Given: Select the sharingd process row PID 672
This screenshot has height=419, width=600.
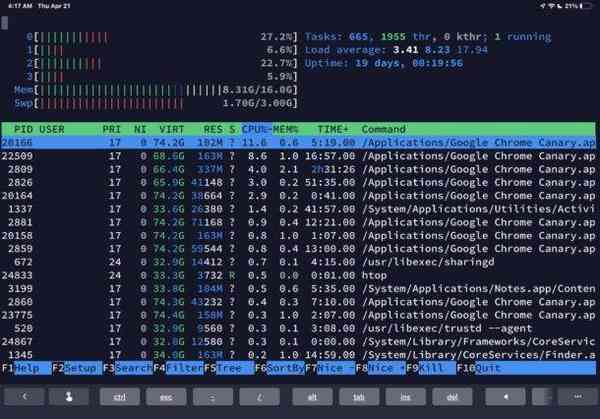Looking at the screenshot, I should (x=298, y=262).
